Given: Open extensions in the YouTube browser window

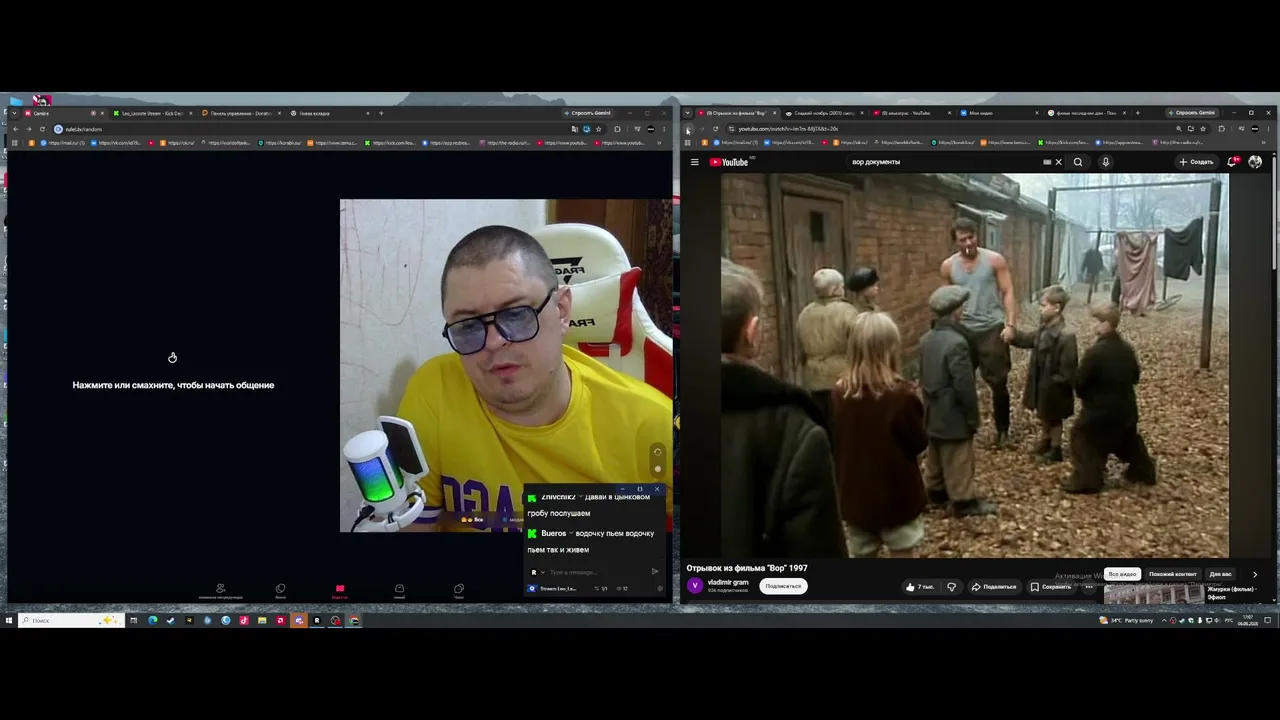Looking at the screenshot, I should tap(1221, 129).
